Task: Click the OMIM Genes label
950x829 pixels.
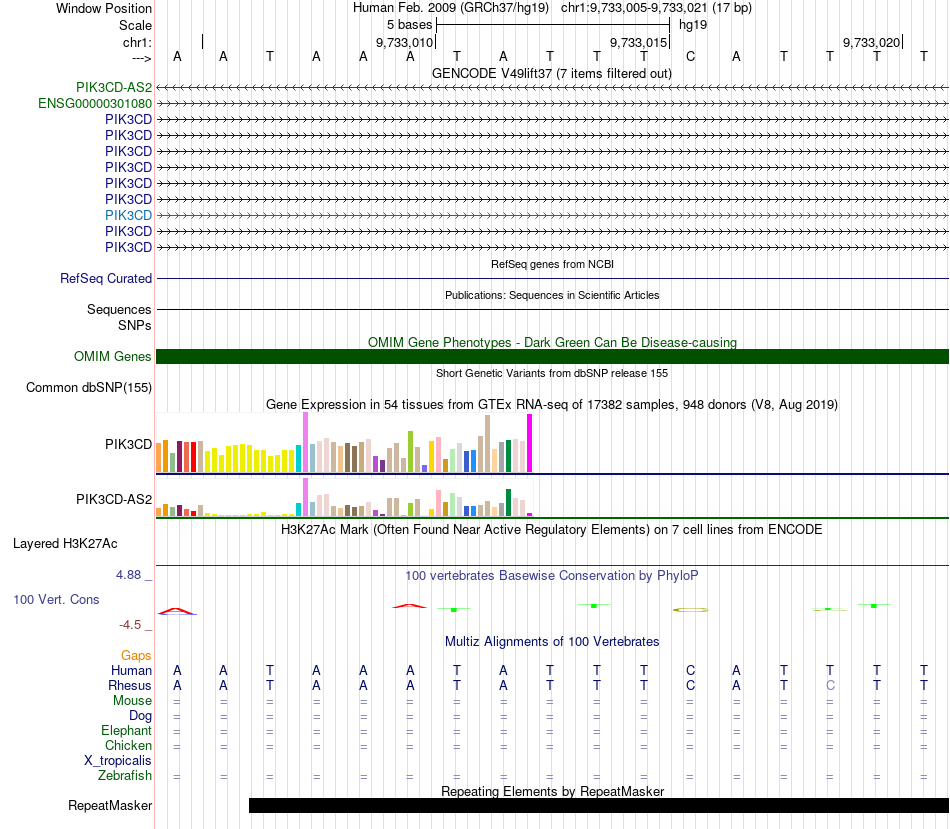Action: click(x=113, y=356)
